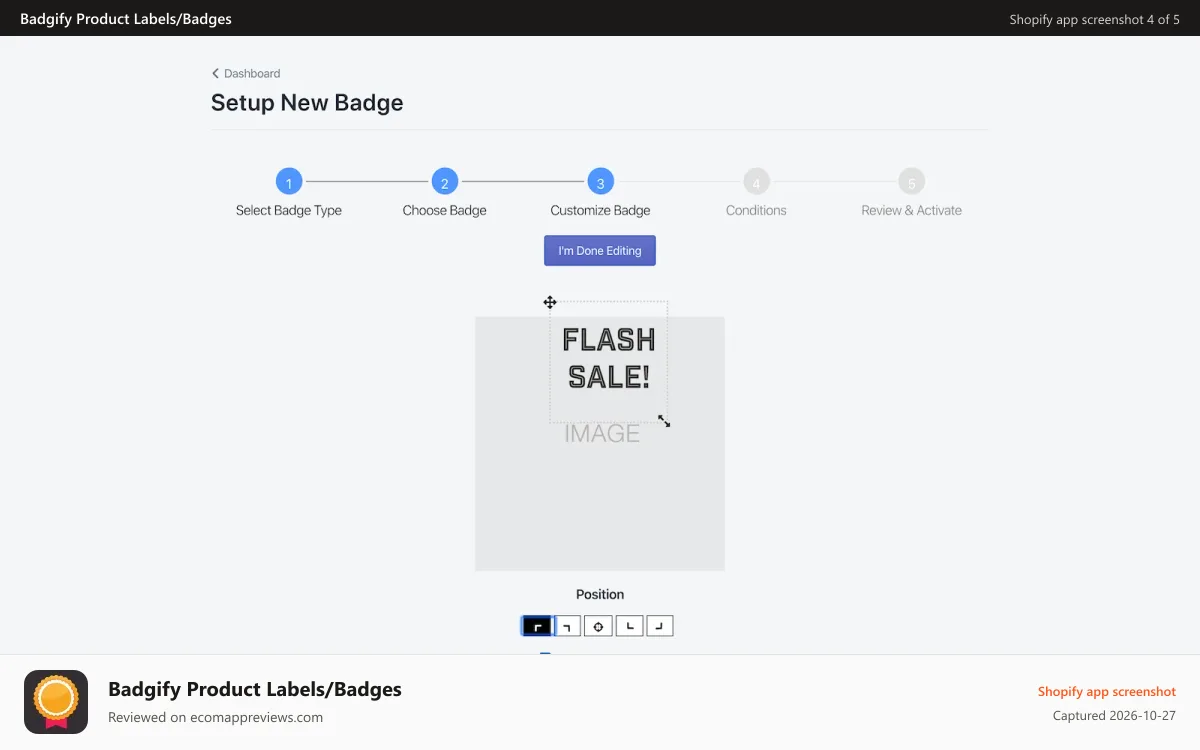Click the Customize Badge step label
The width and height of the screenshot is (1200, 750).
point(600,210)
